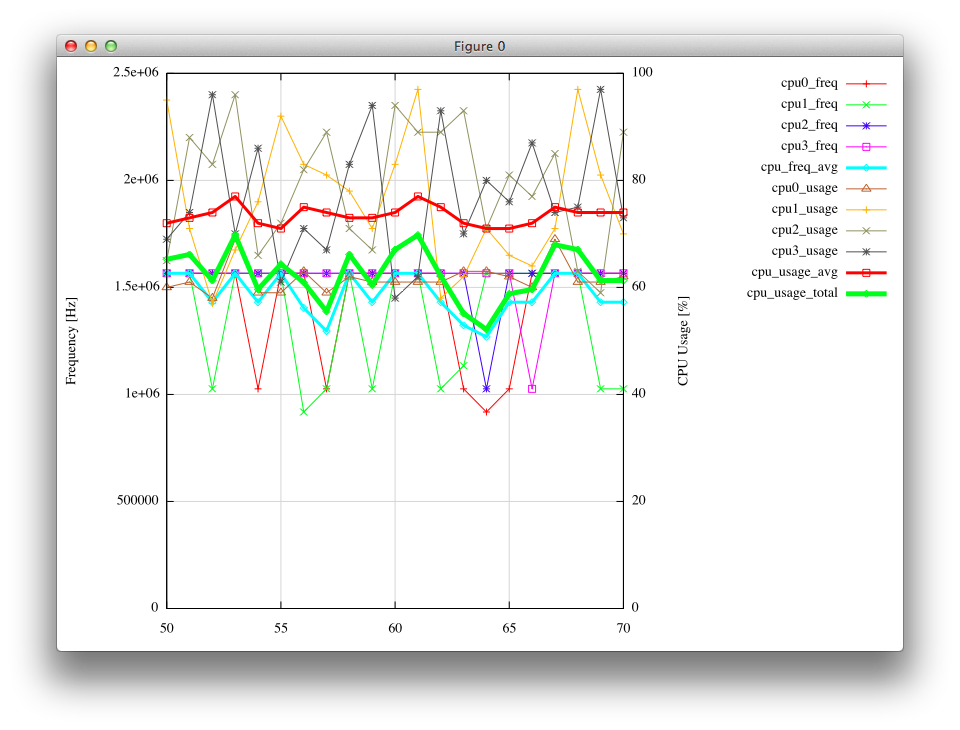
Task: Click the 100 right-axis tick label
Action: click(642, 72)
